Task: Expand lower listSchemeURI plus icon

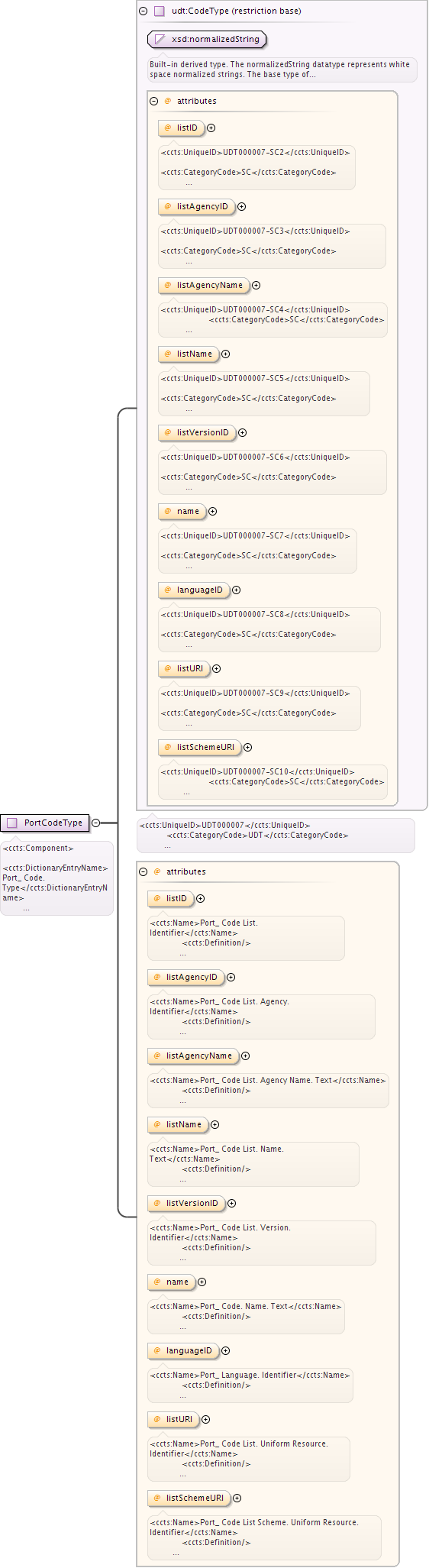Action: point(237,1498)
